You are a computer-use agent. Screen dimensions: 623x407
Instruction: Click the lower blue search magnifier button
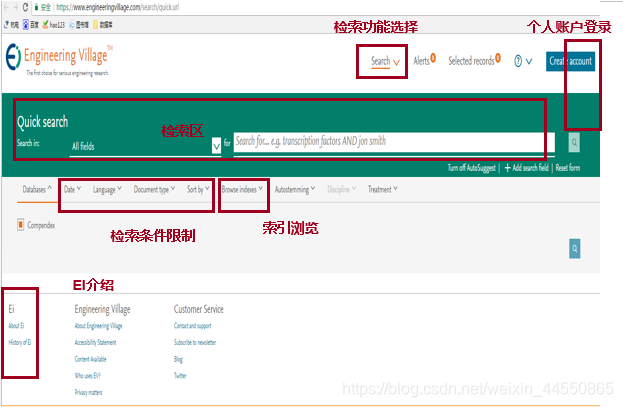(575, 249)
